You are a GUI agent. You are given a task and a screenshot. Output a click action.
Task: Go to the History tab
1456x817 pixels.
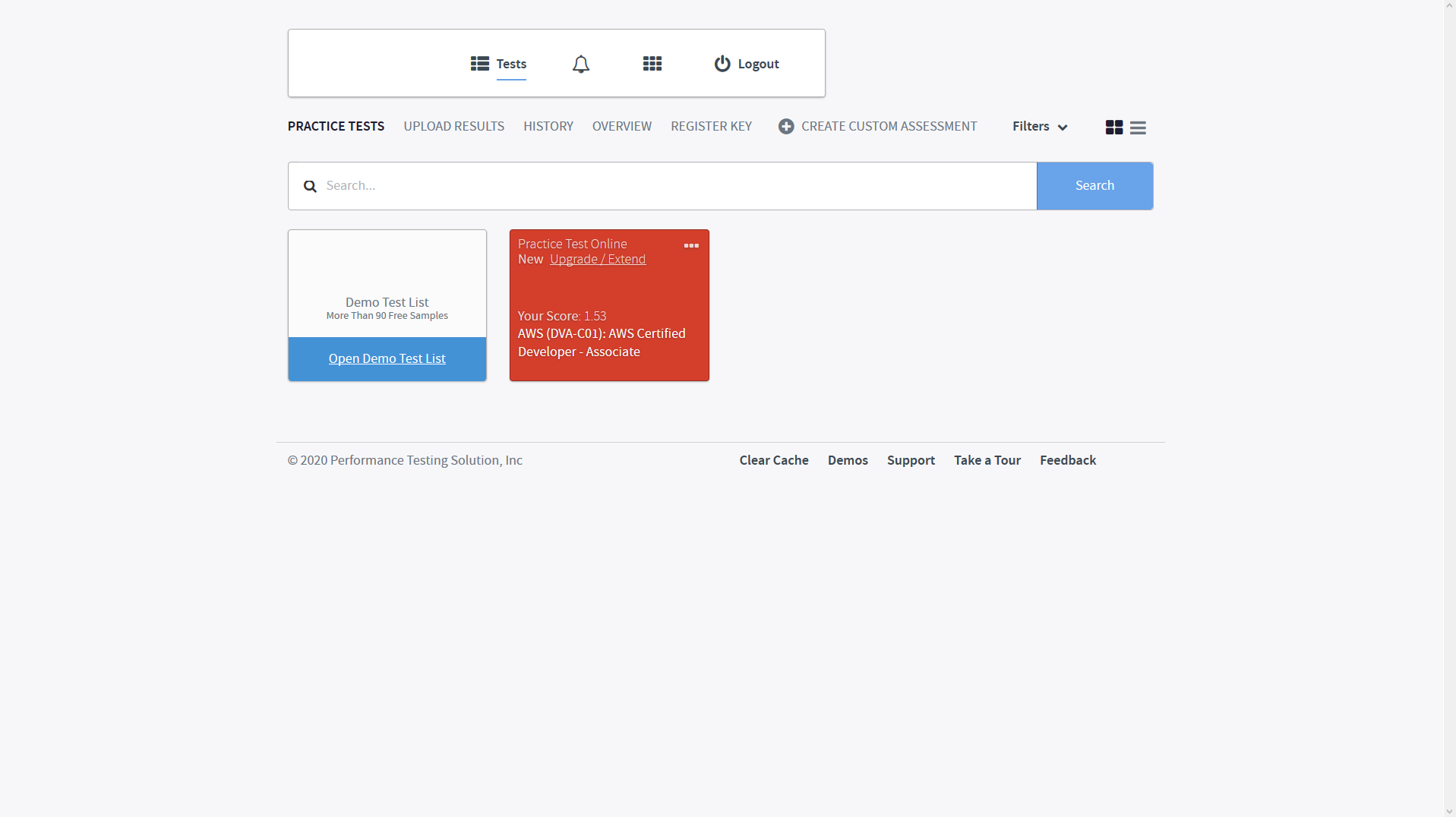pyautogui.click(x=548, y=126)
